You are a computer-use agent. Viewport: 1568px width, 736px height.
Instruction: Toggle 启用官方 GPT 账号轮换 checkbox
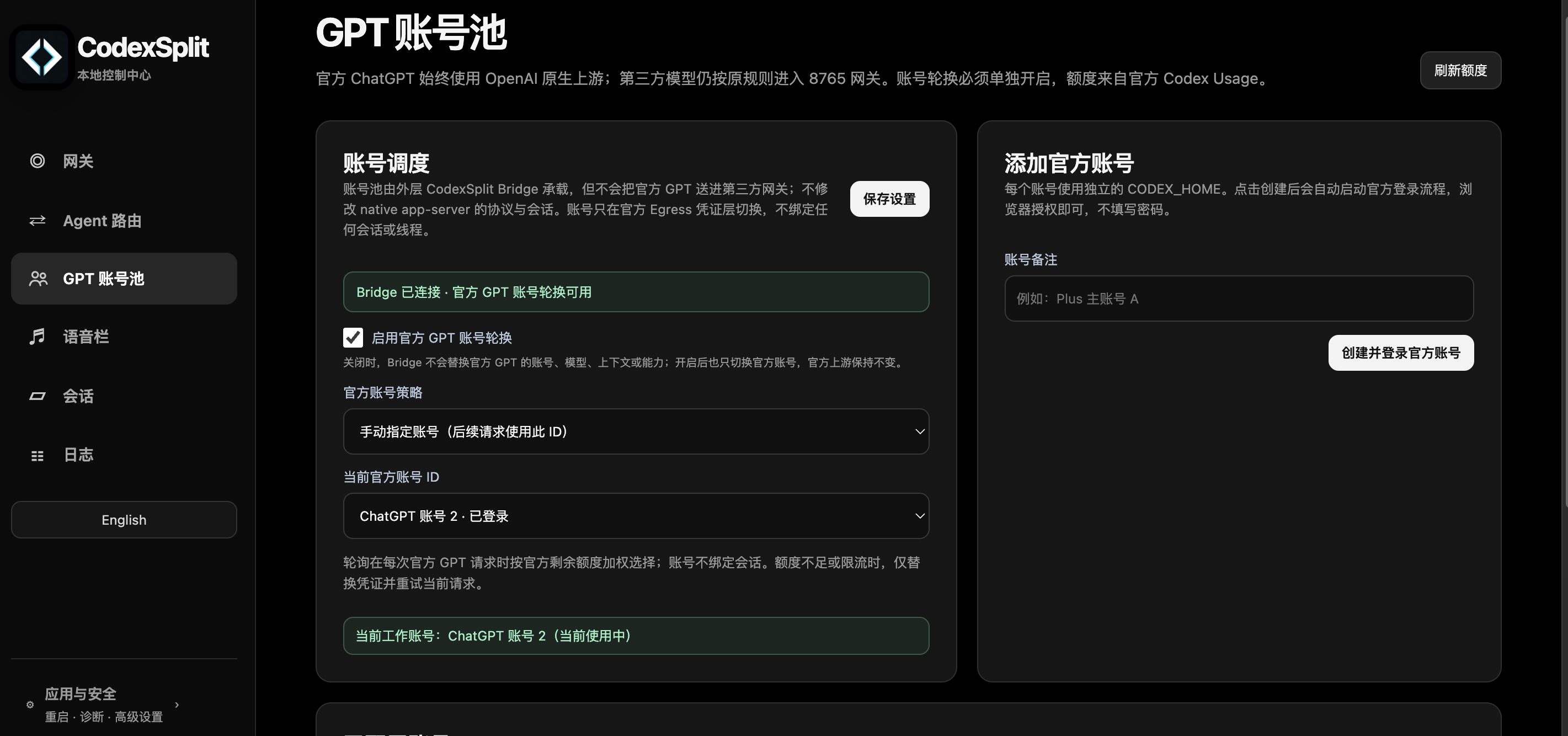coord(353,337)
